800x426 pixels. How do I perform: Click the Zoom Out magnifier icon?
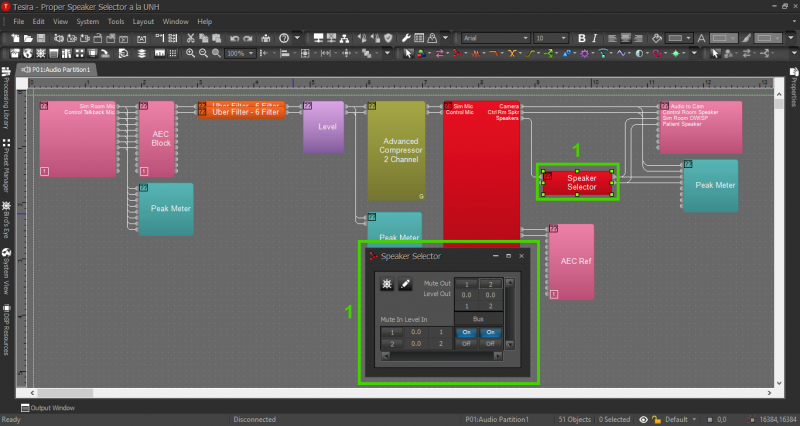click(x=203, y=53)
